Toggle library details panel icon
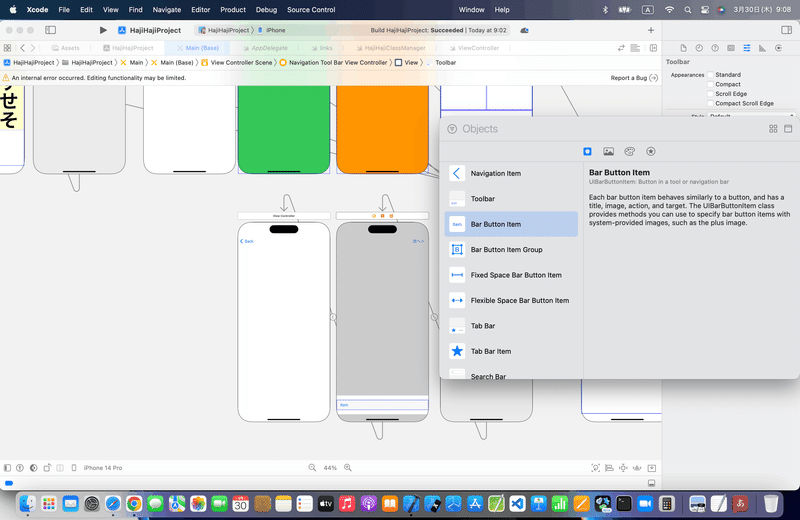The width and height of the screenshot is (800, 520). click(788, 129)
